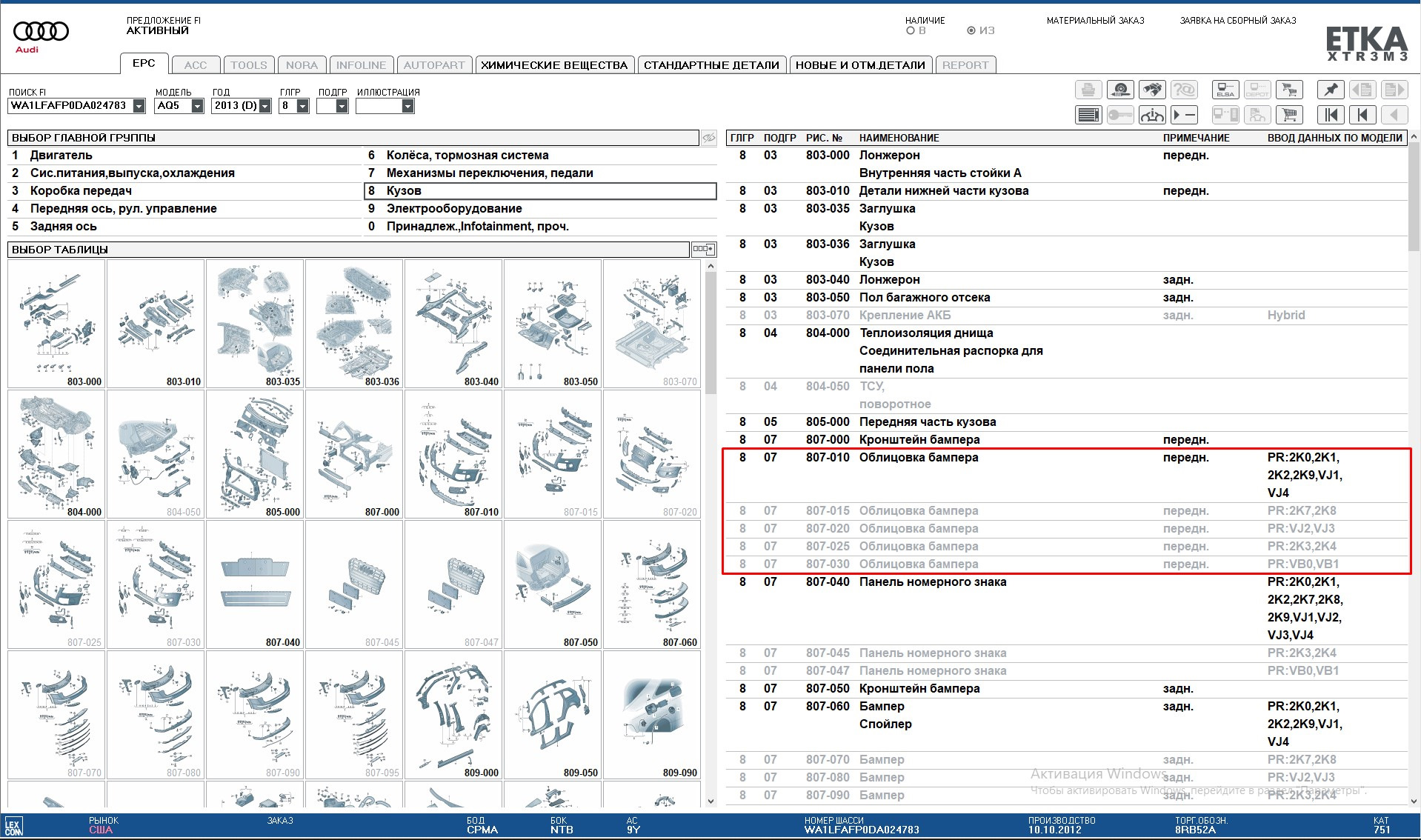1421x840 pixels.
Task: Click the LEXCOM icon in status bar
Action: [13, 826]
